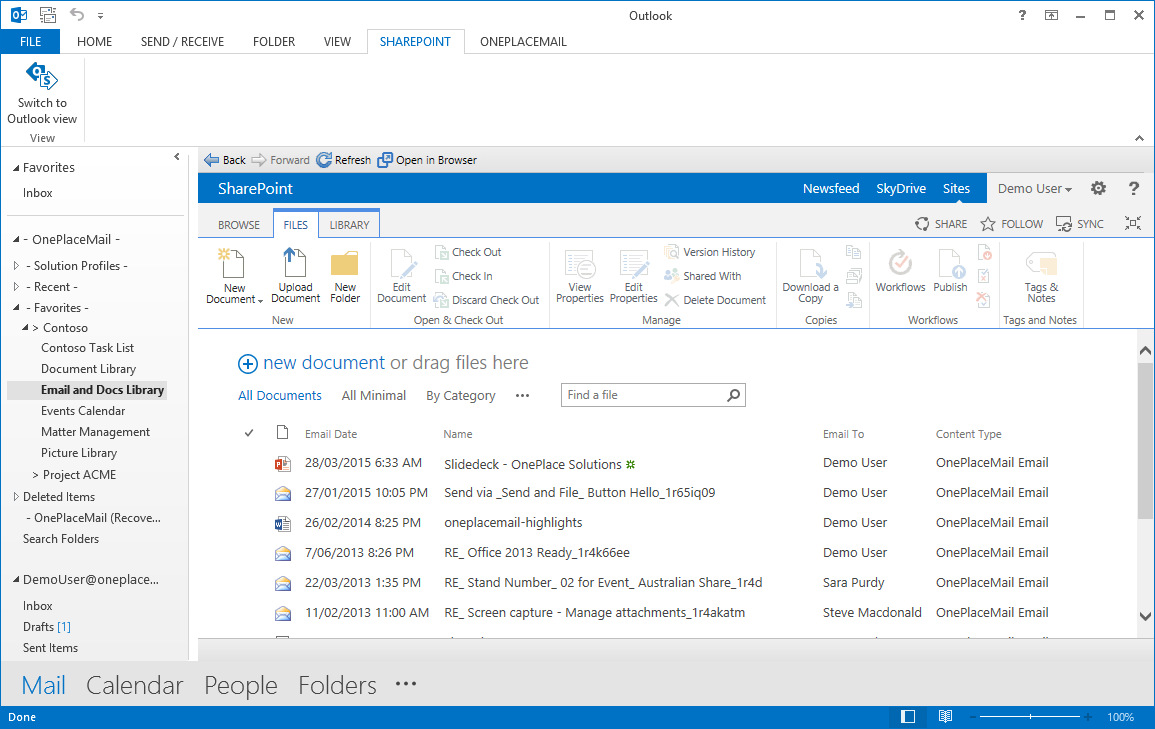
Task: Click the Version History icon
Action: click(671, 252)
